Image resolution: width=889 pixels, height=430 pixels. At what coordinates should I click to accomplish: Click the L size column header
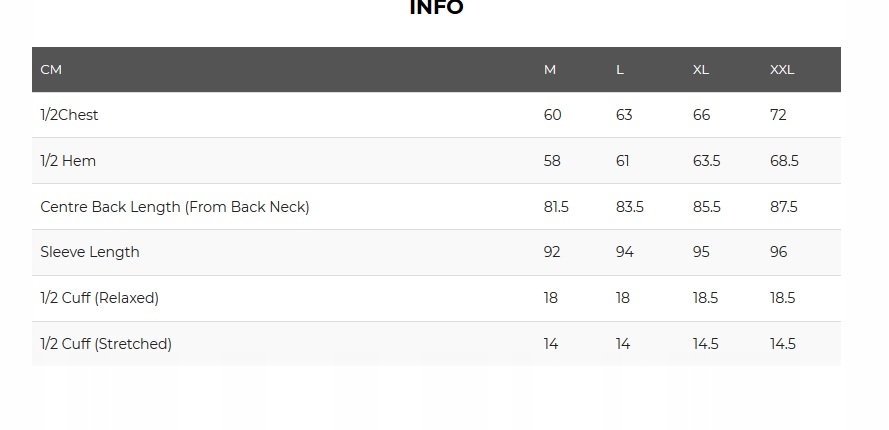pos(620,70)
